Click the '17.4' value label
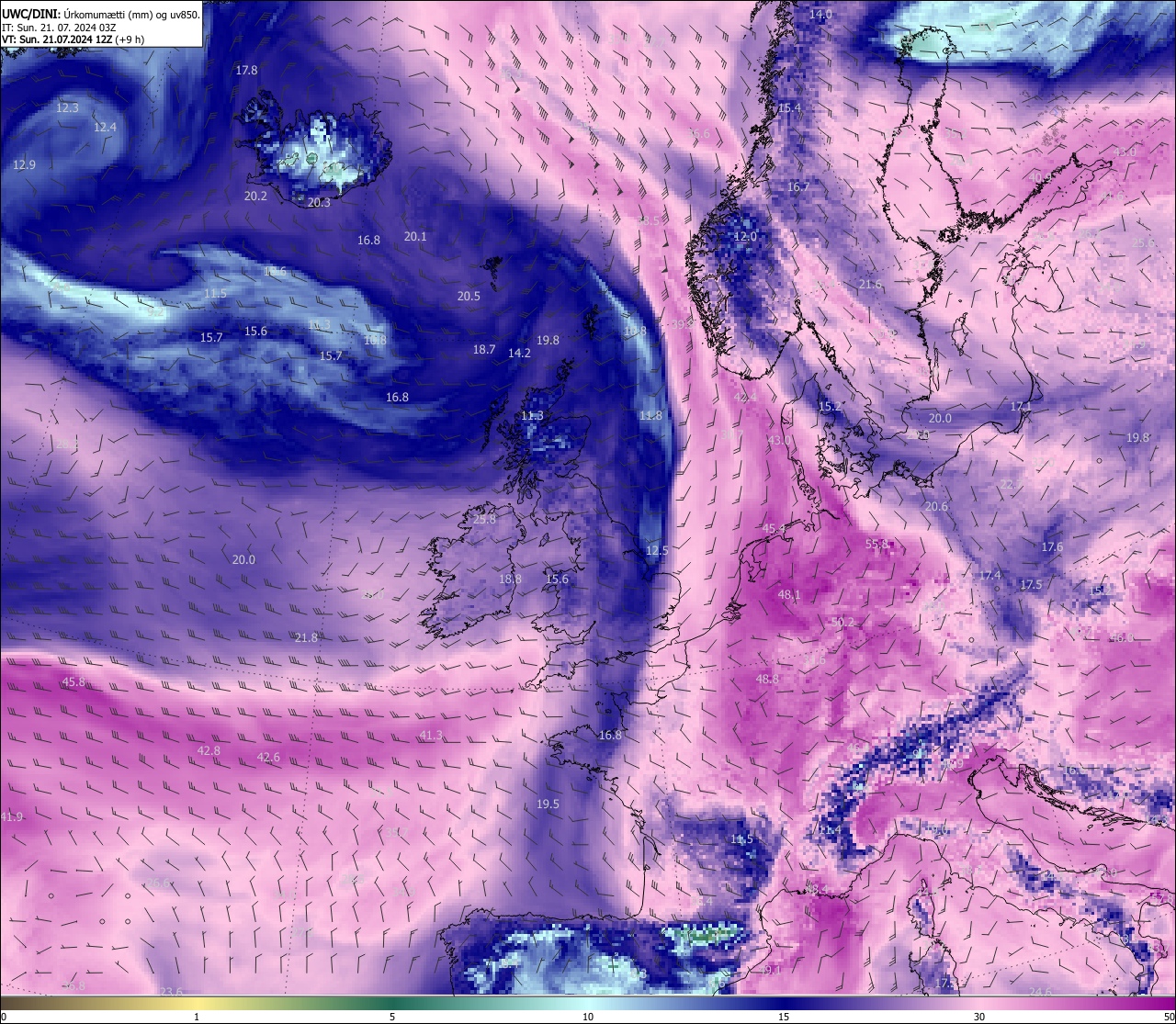The width and height of the screenshot is (1176, 1024). (x=989, y=575)
